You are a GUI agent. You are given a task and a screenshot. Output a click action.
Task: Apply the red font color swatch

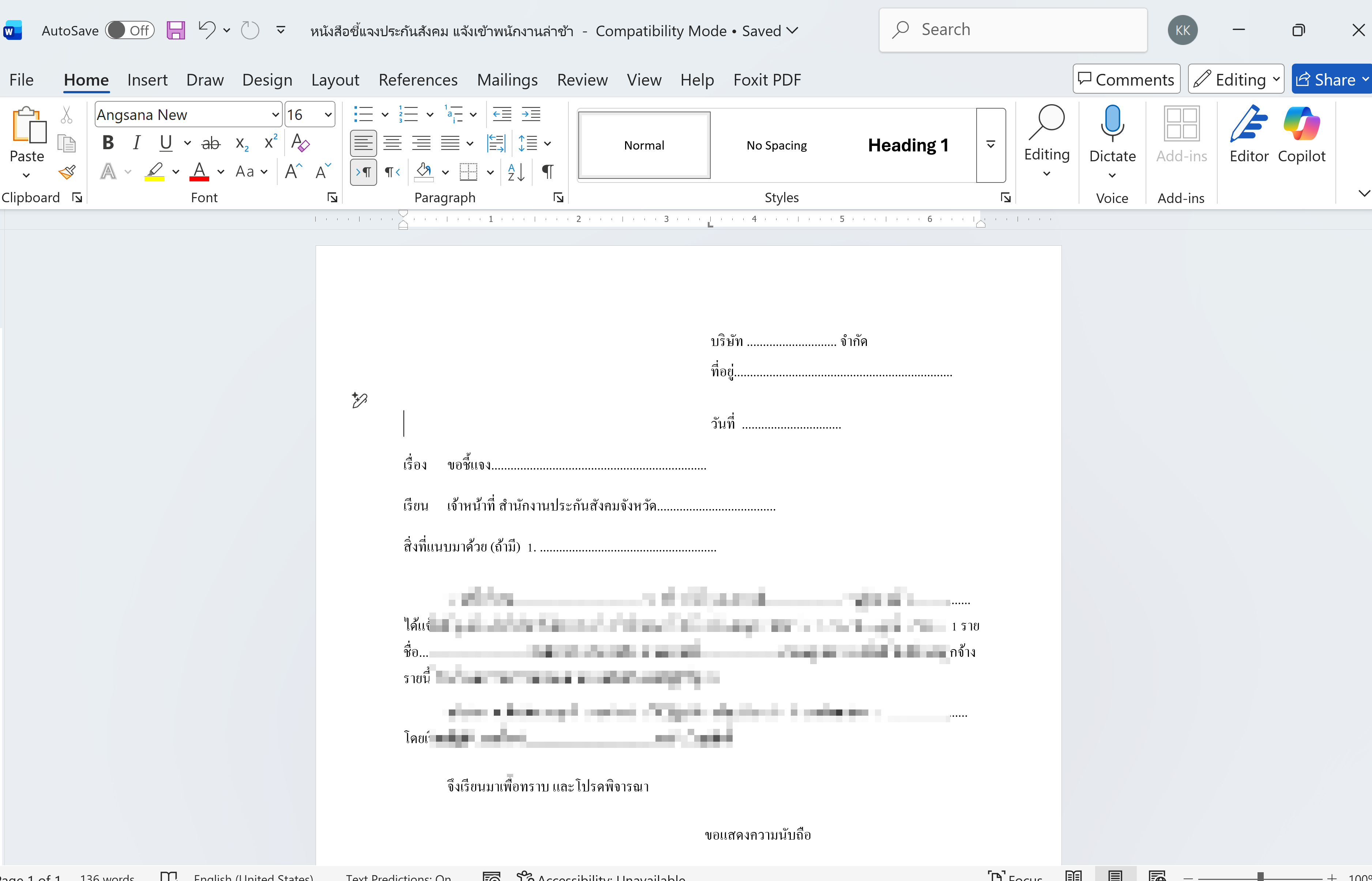click(x=199, y=172)
